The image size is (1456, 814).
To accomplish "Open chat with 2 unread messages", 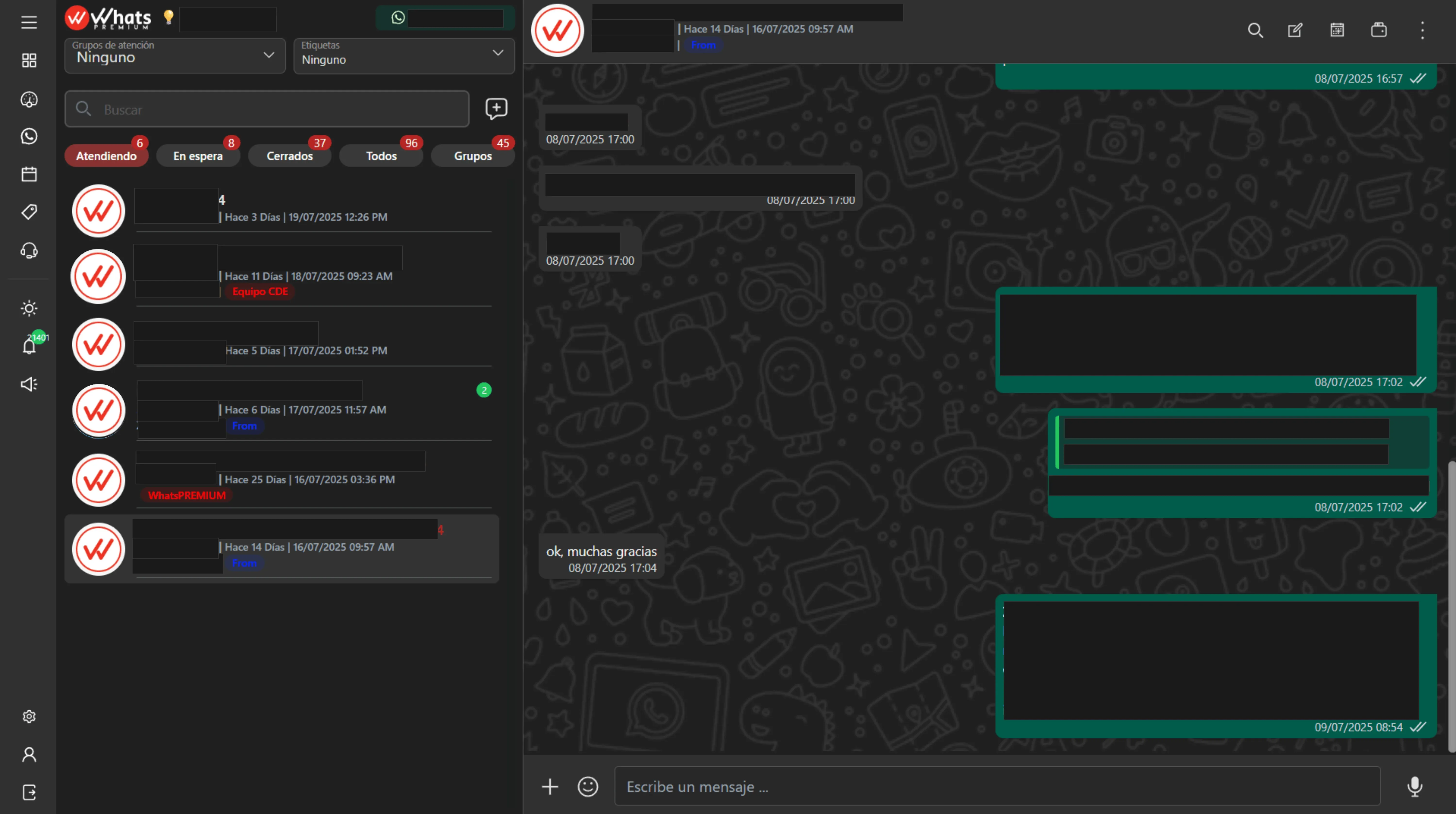I will (x=282, y=410).
